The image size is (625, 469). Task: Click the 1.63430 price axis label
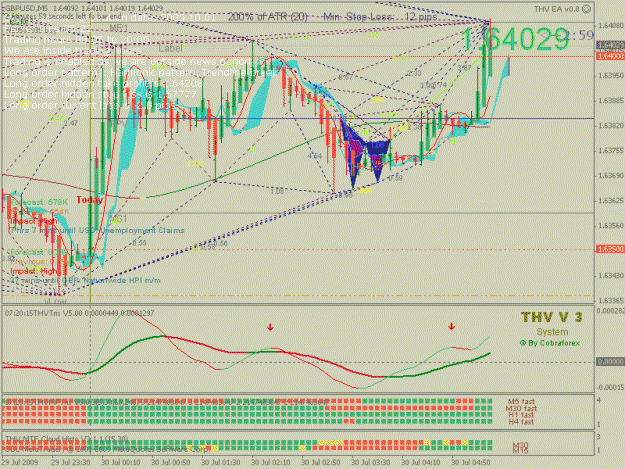tap(611, 276)
